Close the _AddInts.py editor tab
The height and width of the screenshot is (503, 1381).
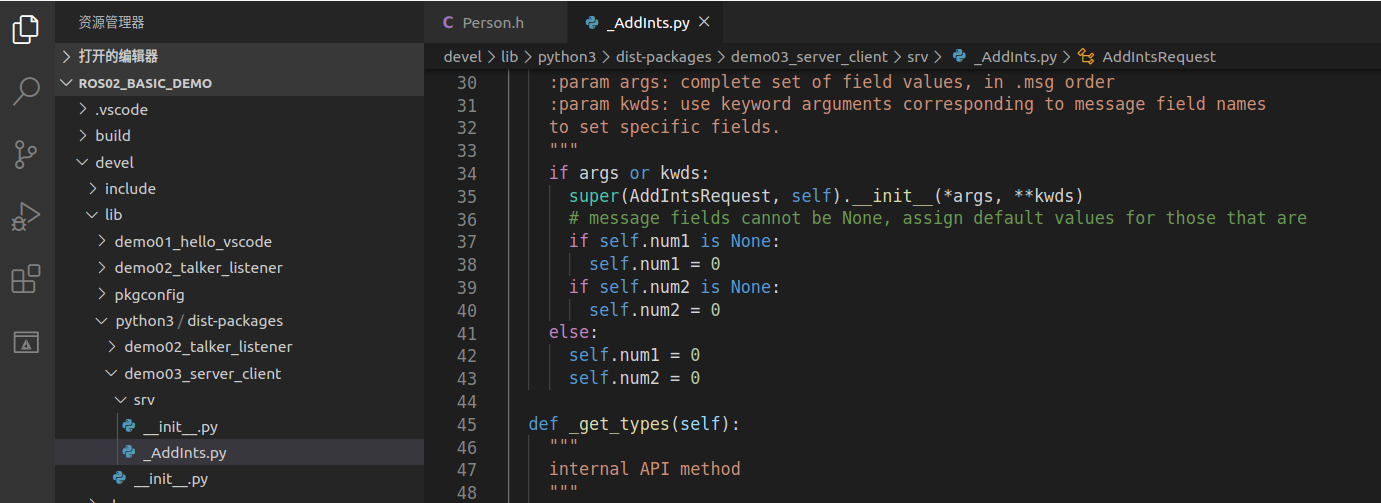pos(704,22)
